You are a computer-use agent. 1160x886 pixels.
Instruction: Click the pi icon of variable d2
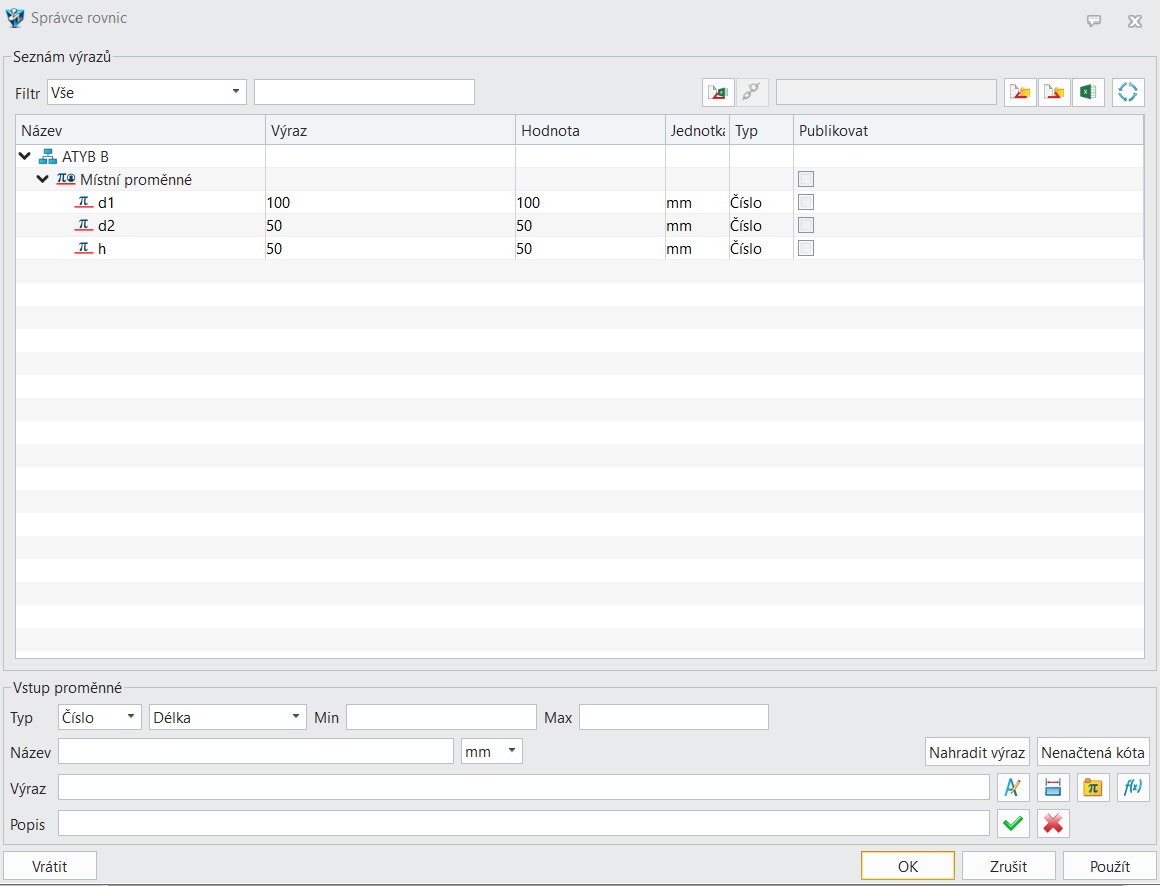click(84, 225)
